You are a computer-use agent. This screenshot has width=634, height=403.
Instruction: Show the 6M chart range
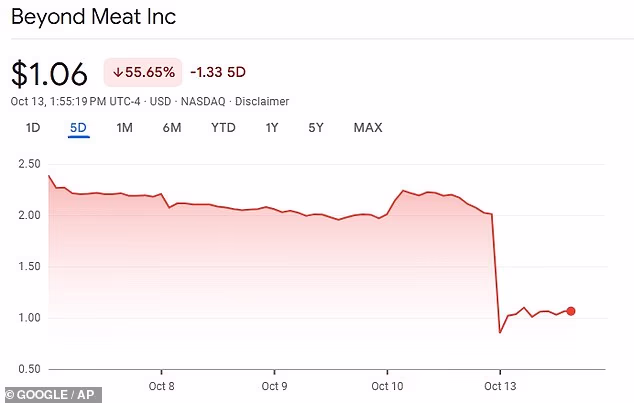pyautogui.click(x=171, y=127)
